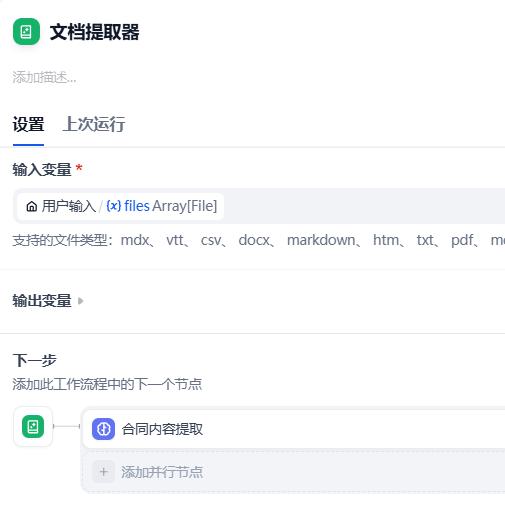Click the {x} variable icon before files

point(114,206)
